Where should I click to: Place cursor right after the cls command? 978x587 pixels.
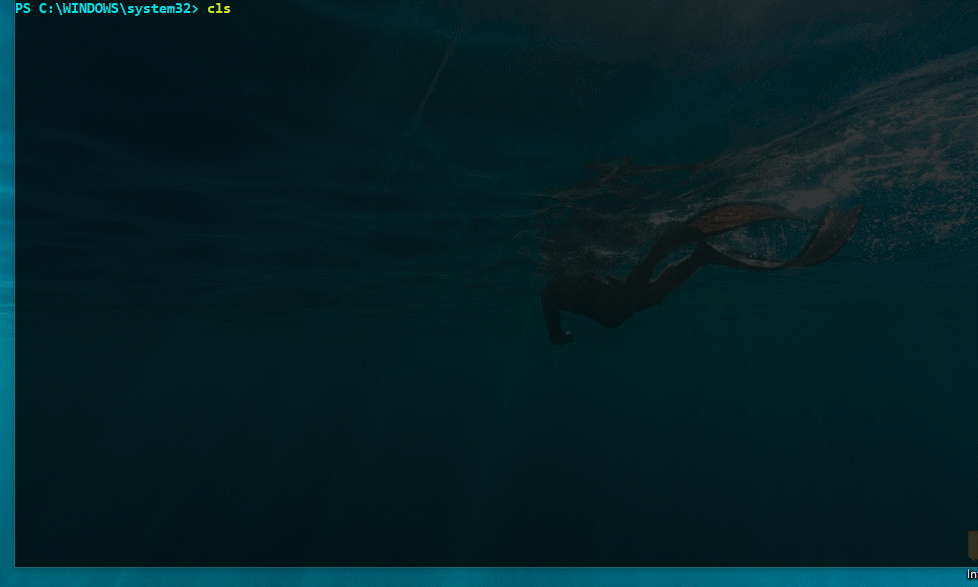pyautogui.click(x=232, y=9)
